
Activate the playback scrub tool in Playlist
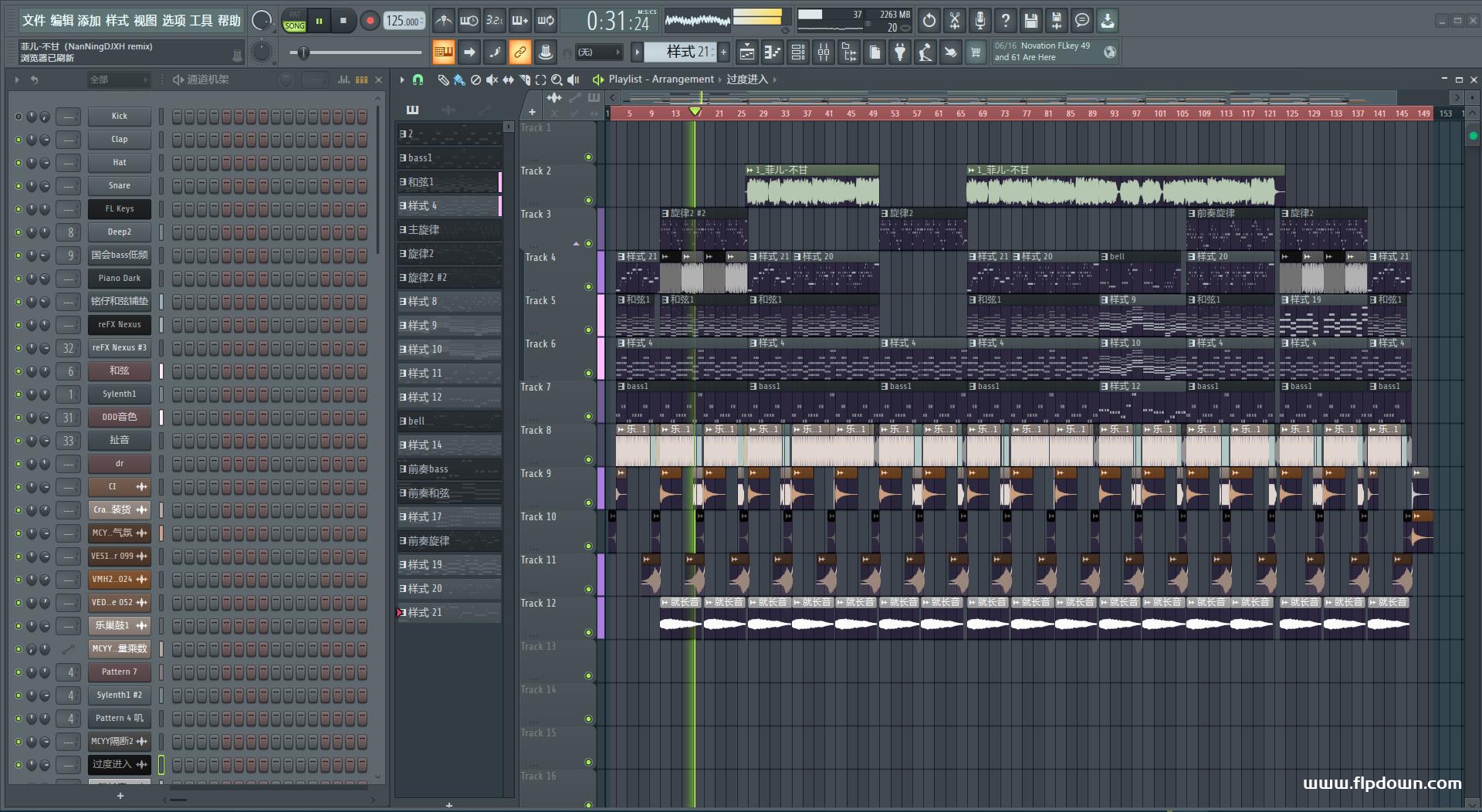[573, 80]
